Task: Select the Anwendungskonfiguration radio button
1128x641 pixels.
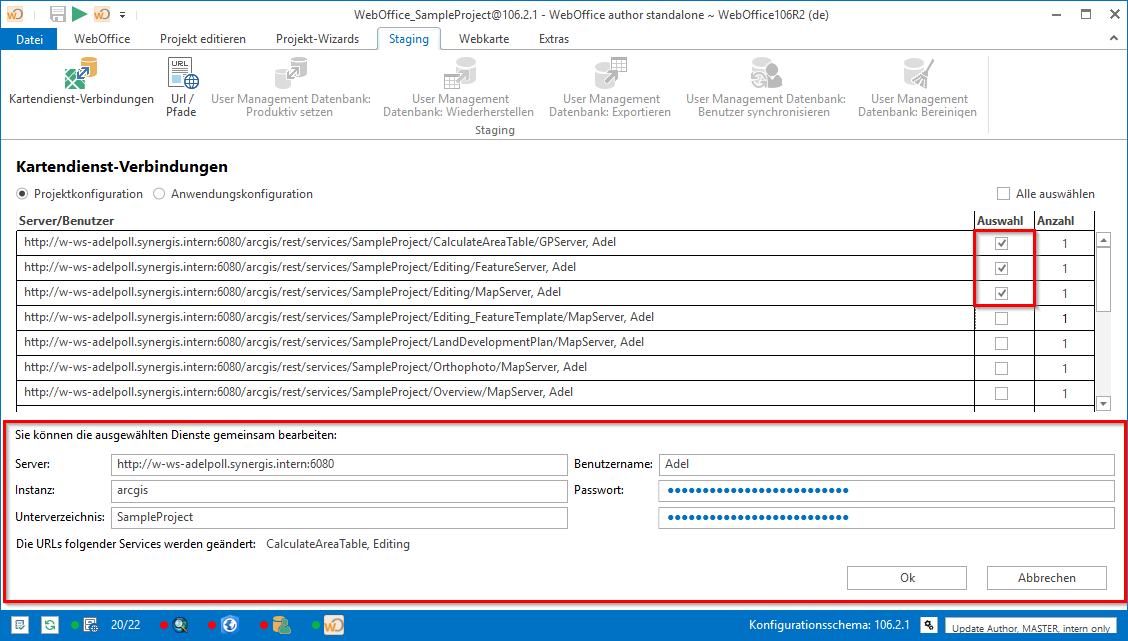Action: pos(159,194)
